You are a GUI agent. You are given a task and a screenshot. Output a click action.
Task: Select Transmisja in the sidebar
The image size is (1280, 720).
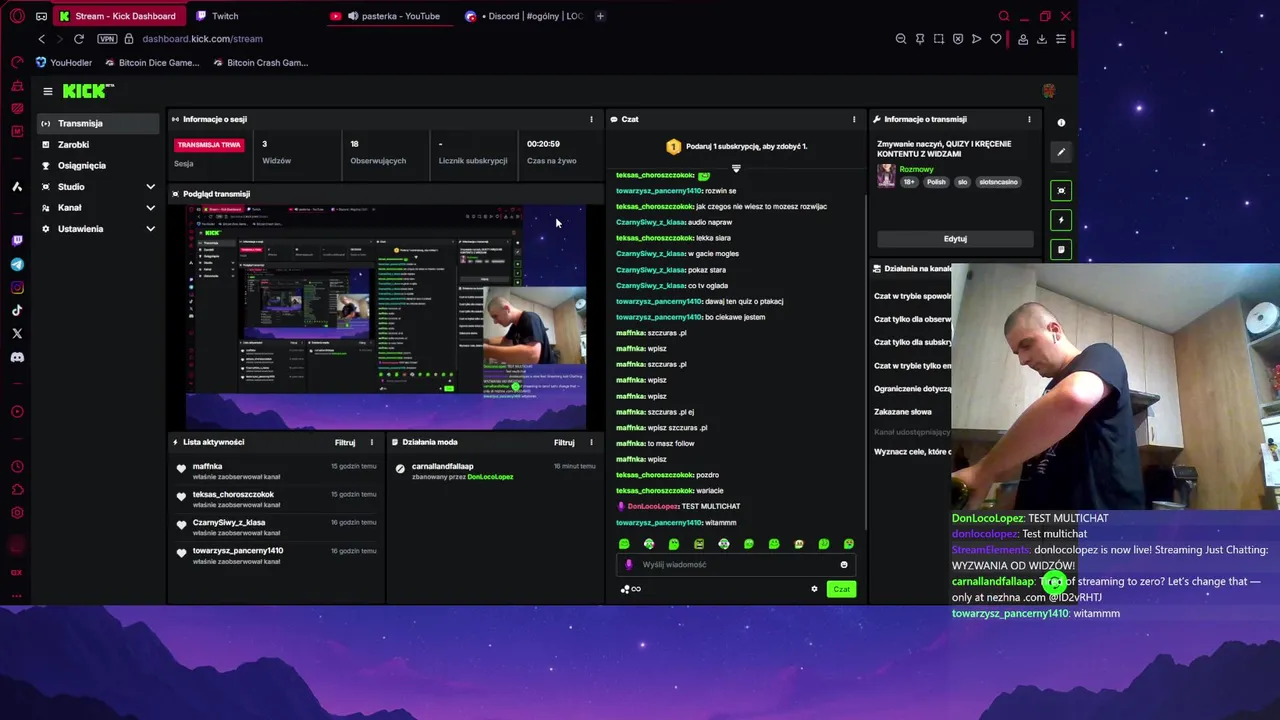pyautogui.click(x=98, y=123)
